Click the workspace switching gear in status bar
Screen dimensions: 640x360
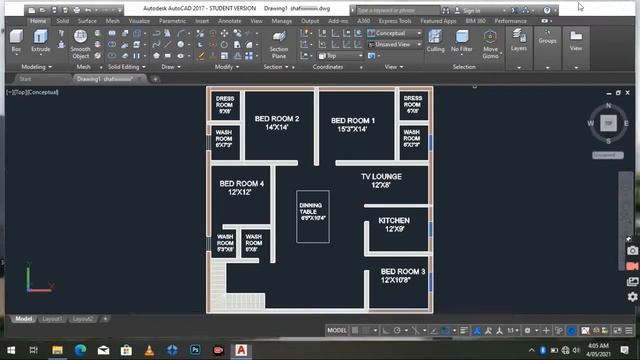(x=527, y=330)
